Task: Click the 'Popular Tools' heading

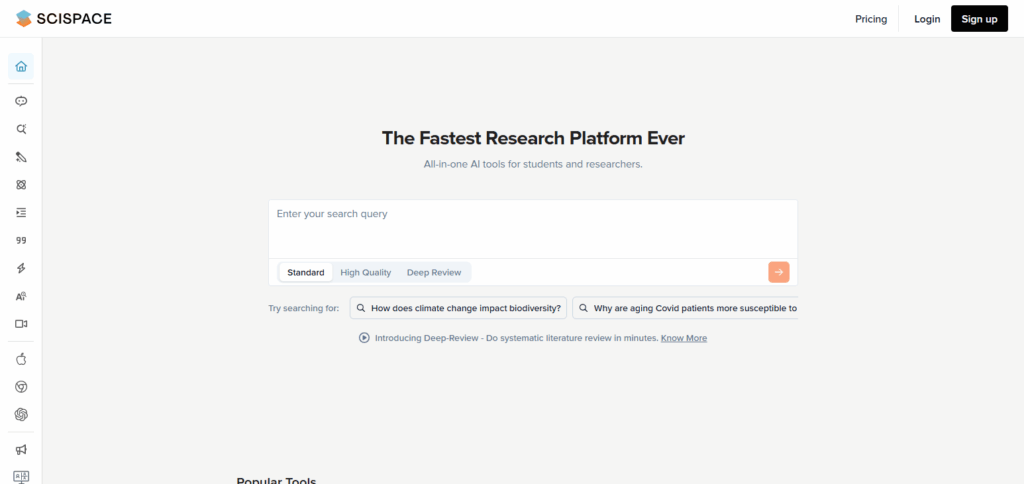Action: click(x=276, y=480)
